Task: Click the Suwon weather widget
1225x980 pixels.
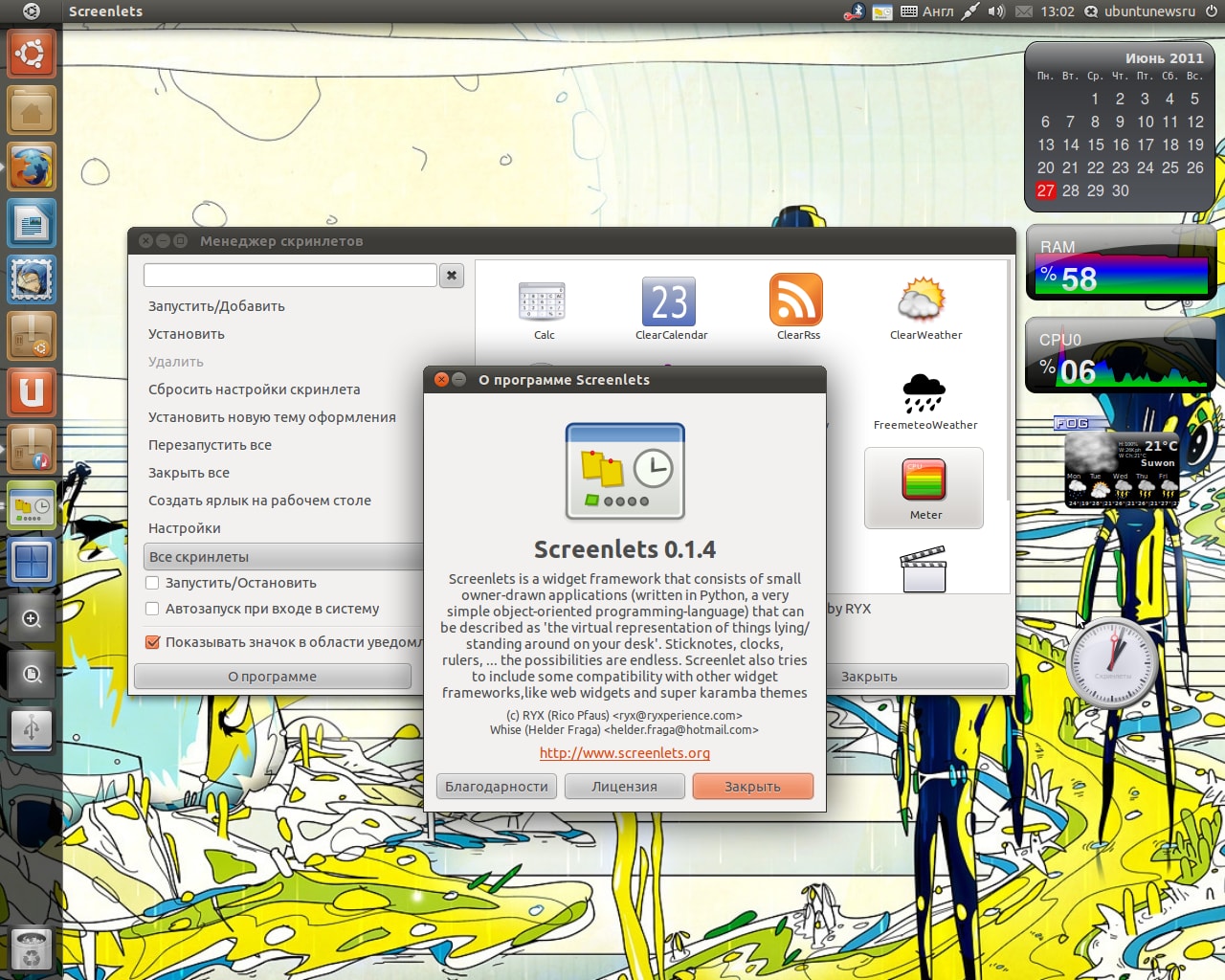Action: [1121, 469]
